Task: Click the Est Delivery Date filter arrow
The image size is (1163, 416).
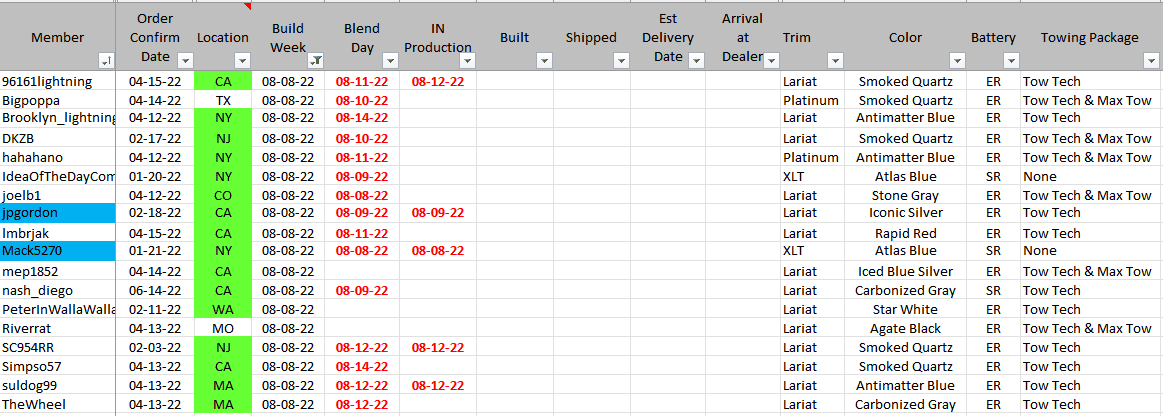Action: [x=697, y=61]
